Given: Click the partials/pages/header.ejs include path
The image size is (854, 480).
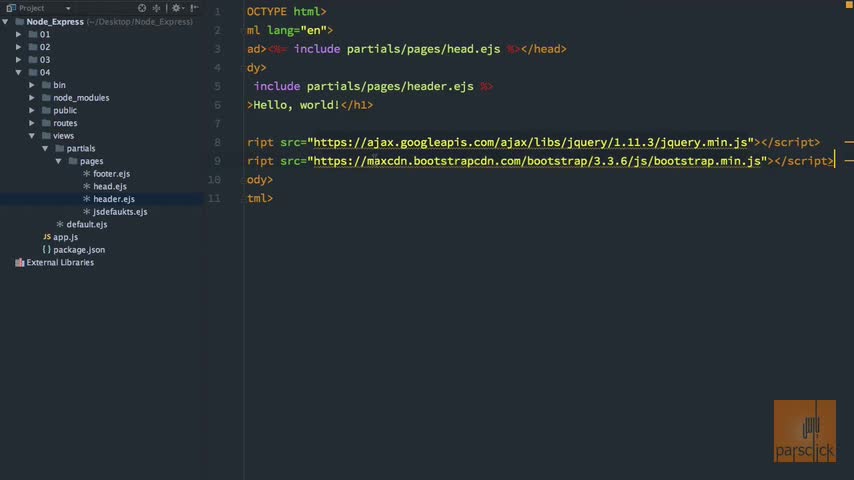Looking at the screenshot, I should pos(390,87).
